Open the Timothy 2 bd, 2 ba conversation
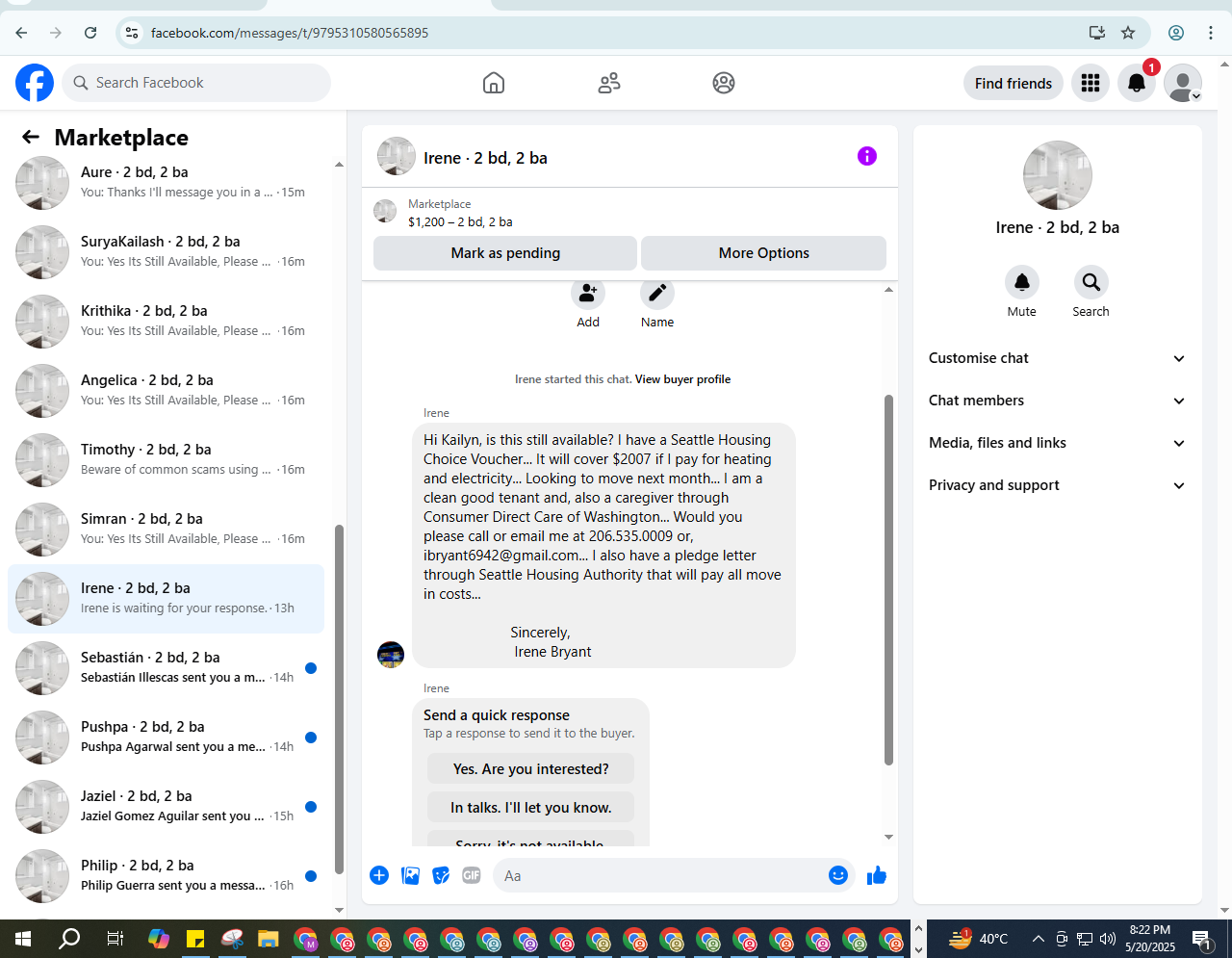Image resolution: width=1232 pixels, height=958 pixels. [x=166, y=460]
